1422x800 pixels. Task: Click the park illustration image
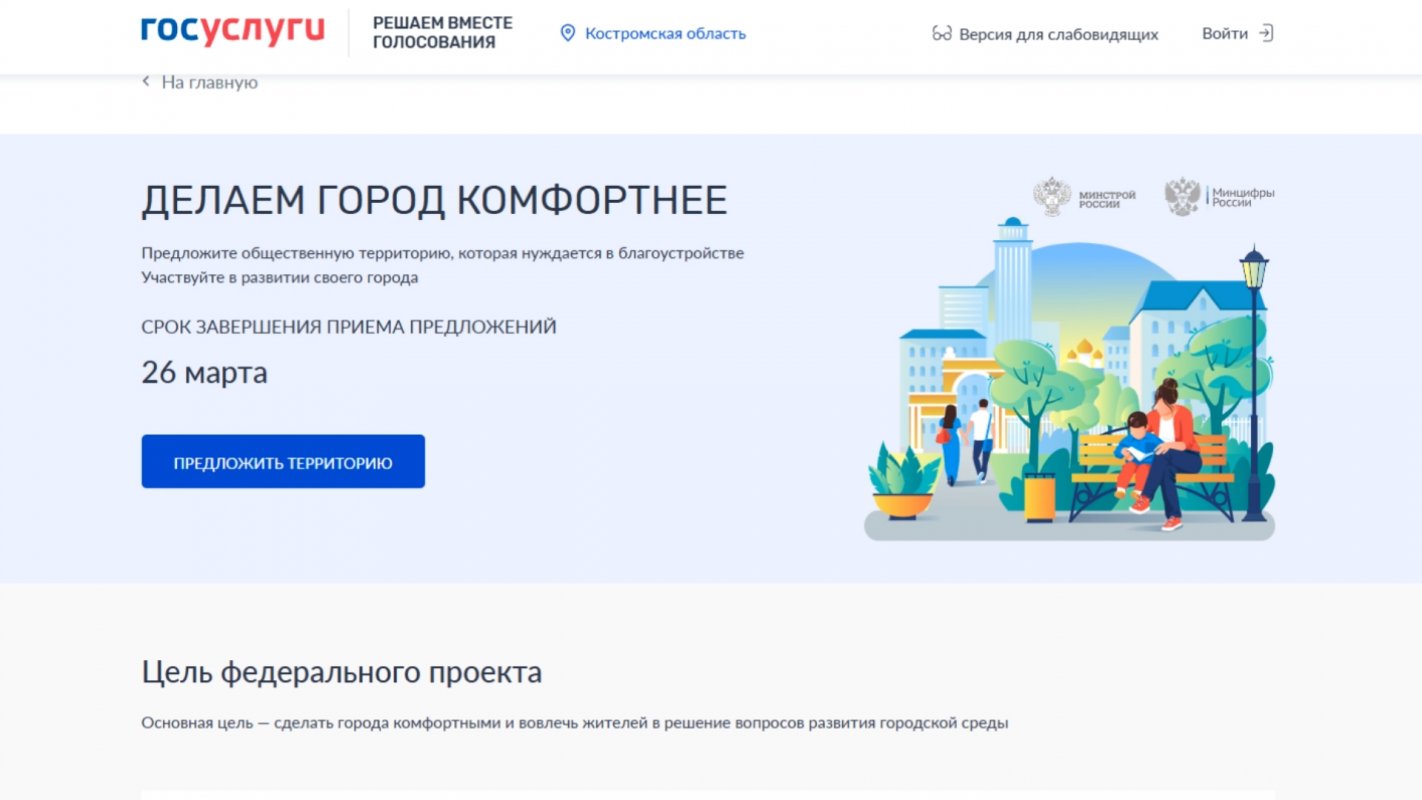click(1068, 390)
